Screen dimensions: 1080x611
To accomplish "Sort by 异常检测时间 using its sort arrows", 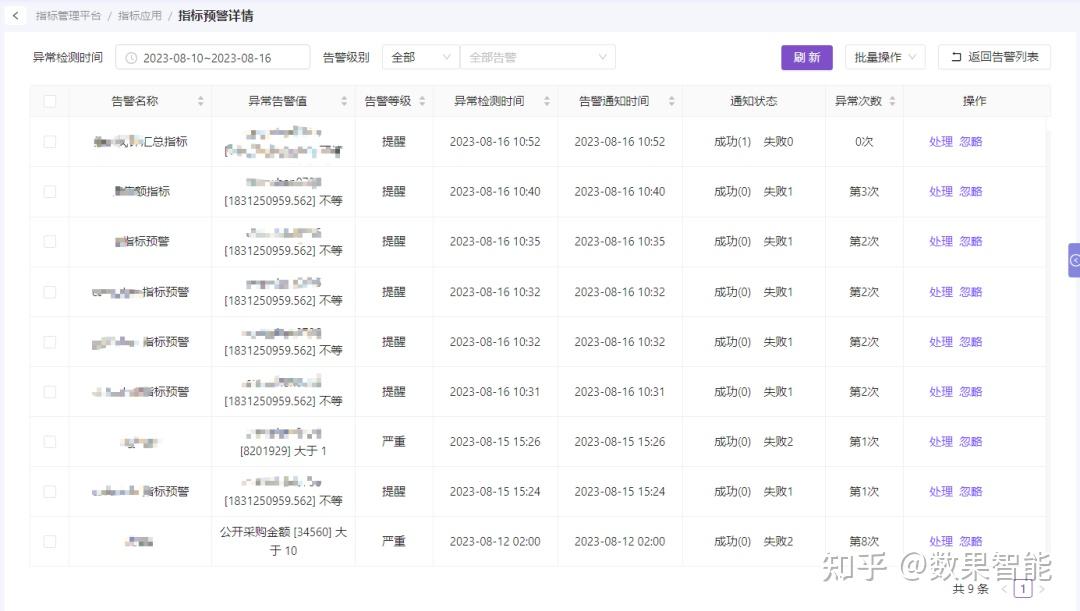I will tap(546, 100).
